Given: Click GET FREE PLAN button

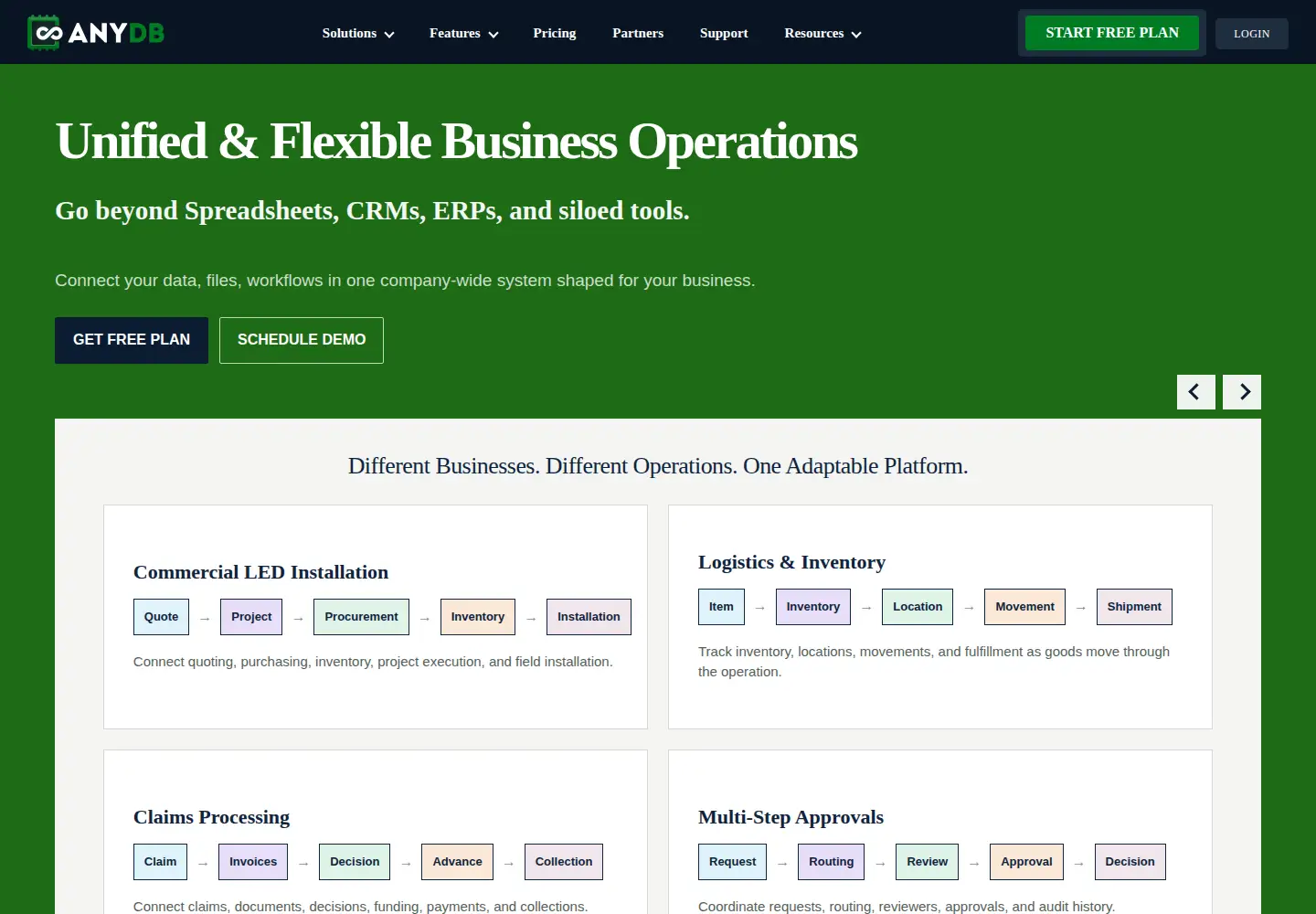Looking at the screenshot, I should tap(132, 340).
